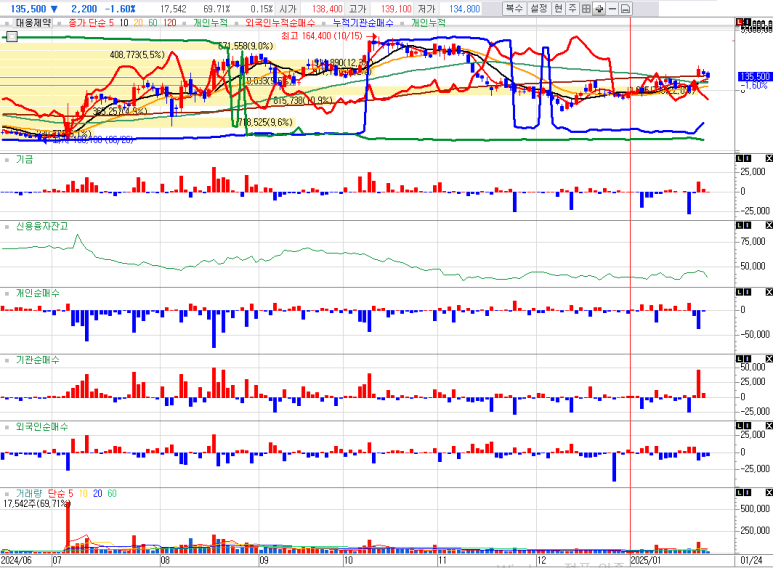773x568 pixels.
Task: Click the 17,542주(69.71%) volume readout
Action: pyautogui.click(x=36, y=503)
